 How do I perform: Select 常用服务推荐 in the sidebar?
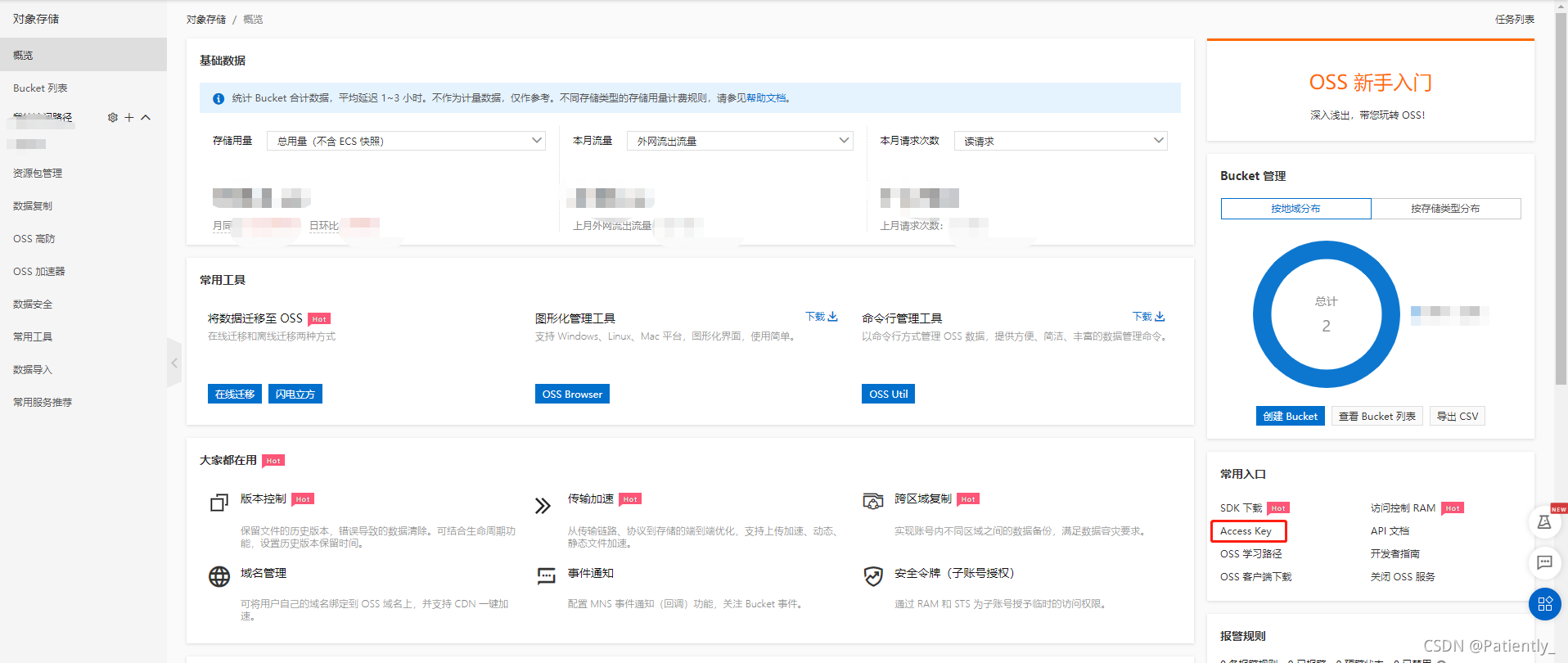click(83, 402)
